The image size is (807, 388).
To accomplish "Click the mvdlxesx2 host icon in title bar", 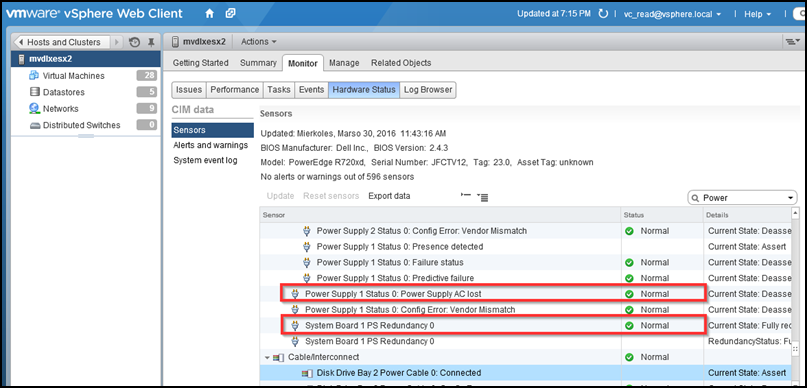I will 175,42.
